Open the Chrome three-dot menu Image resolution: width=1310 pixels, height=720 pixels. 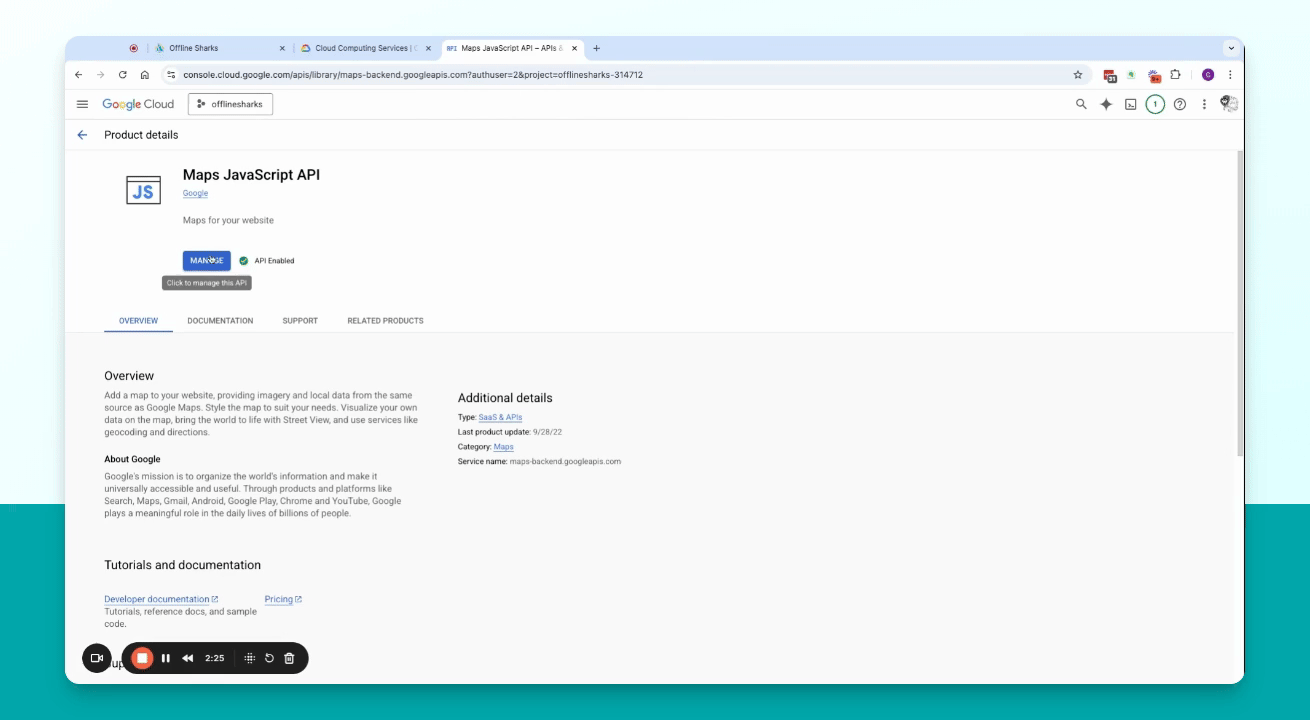click(x=1230, y=75)
